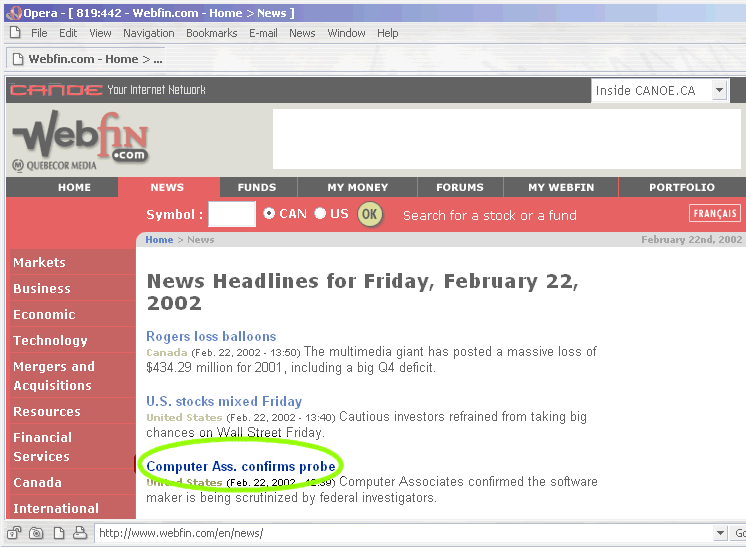Click the new page icon beside File menu
This screenshot has height=548, width=746.
[x=15, y=33]
